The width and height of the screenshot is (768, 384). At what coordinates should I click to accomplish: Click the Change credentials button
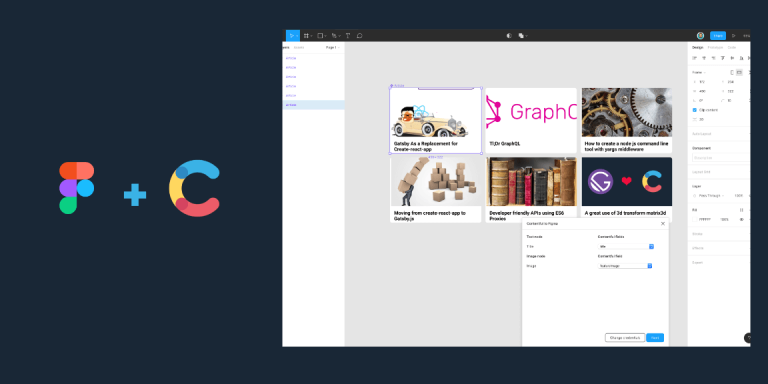pyautogui.click(x=625, y=337)
